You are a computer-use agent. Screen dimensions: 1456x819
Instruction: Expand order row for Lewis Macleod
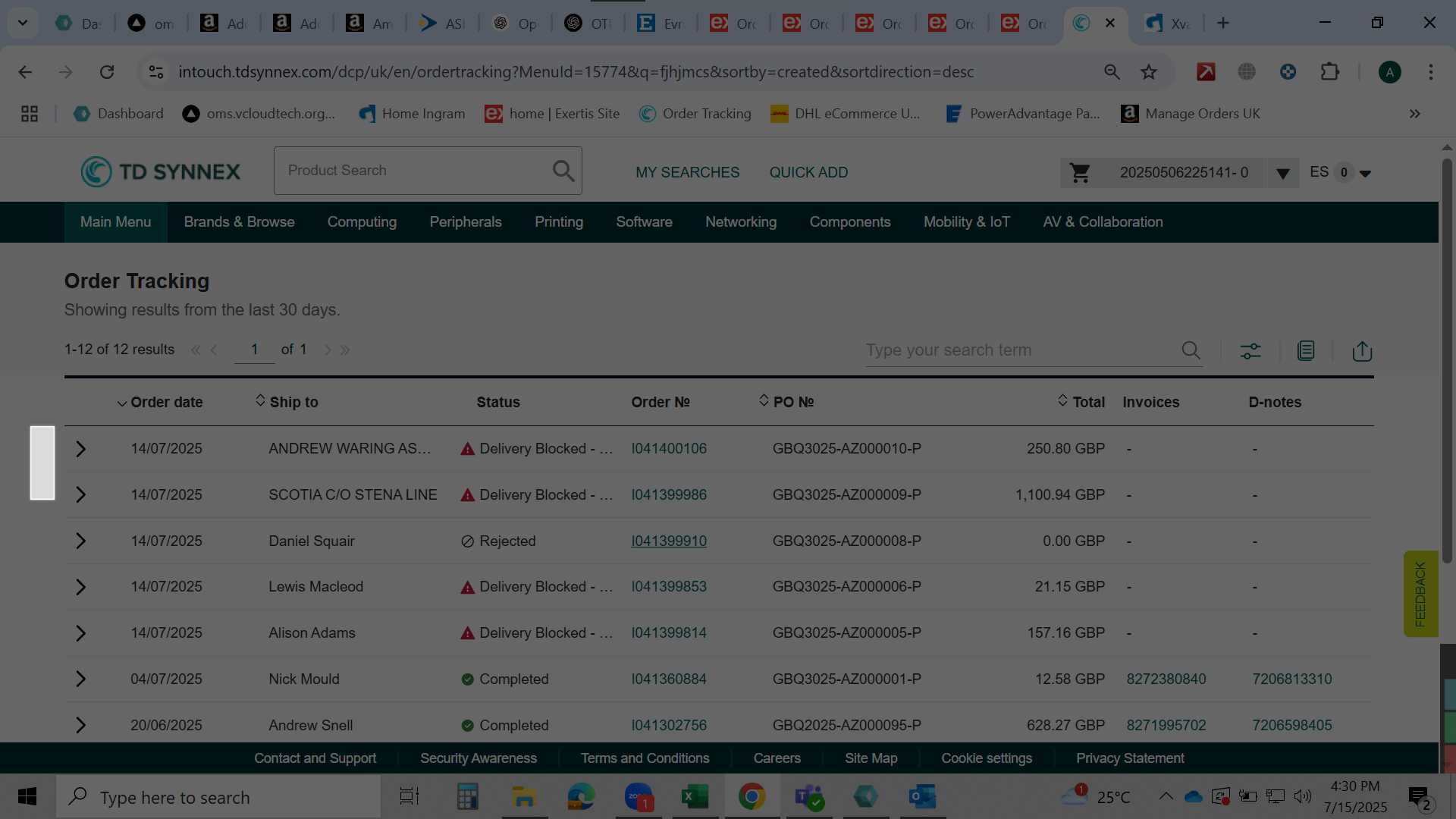[80, 587]
